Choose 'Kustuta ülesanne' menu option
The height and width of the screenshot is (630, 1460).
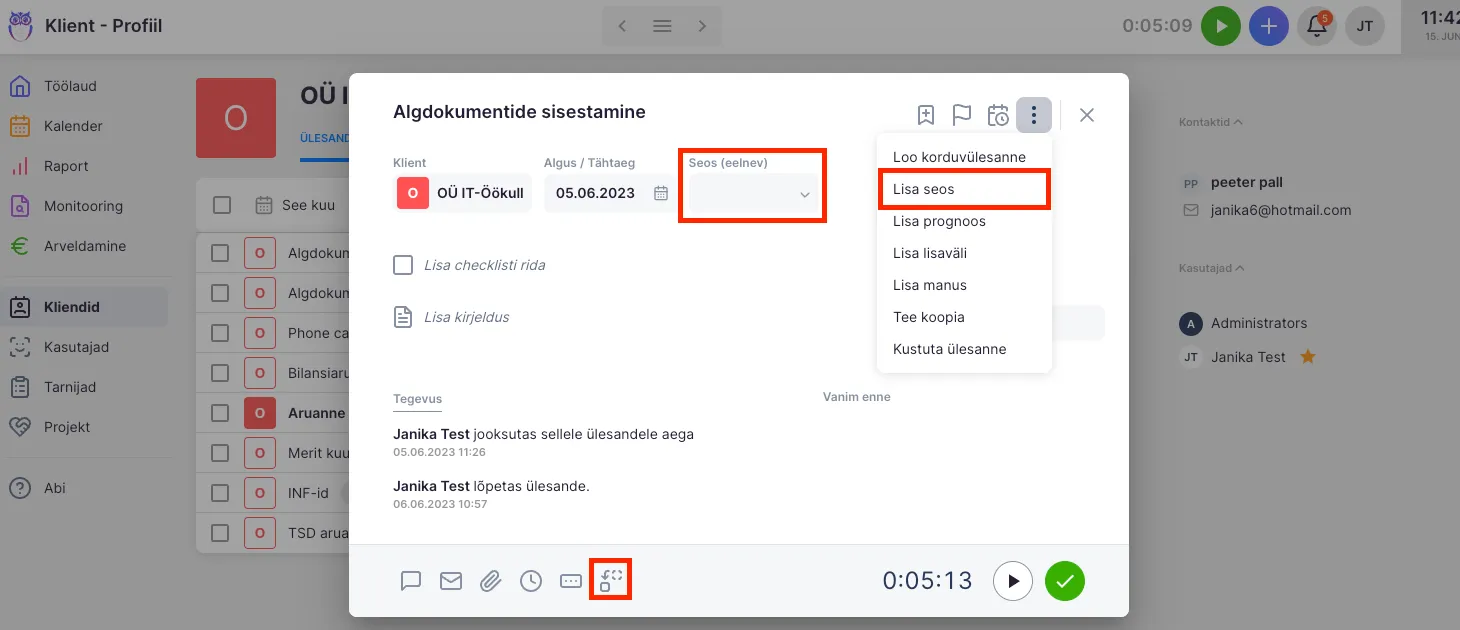pos(949,349)
